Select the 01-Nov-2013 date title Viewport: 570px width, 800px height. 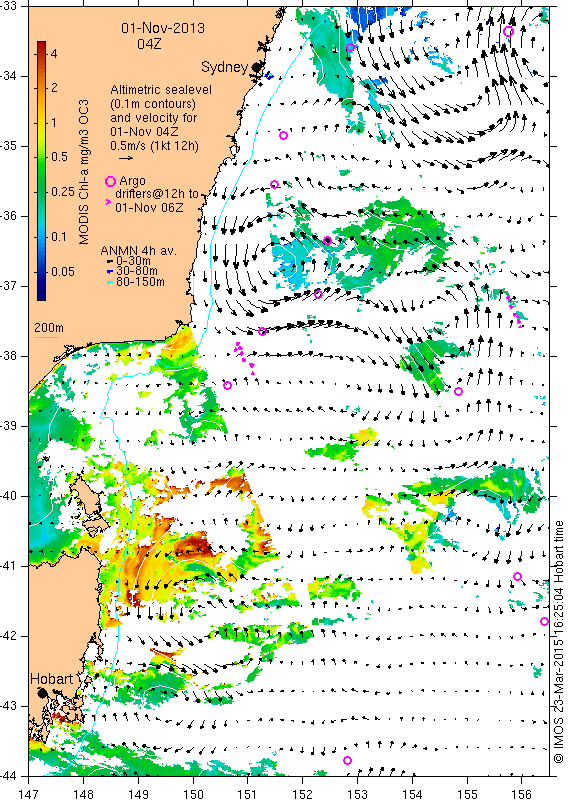click(163, 28)
